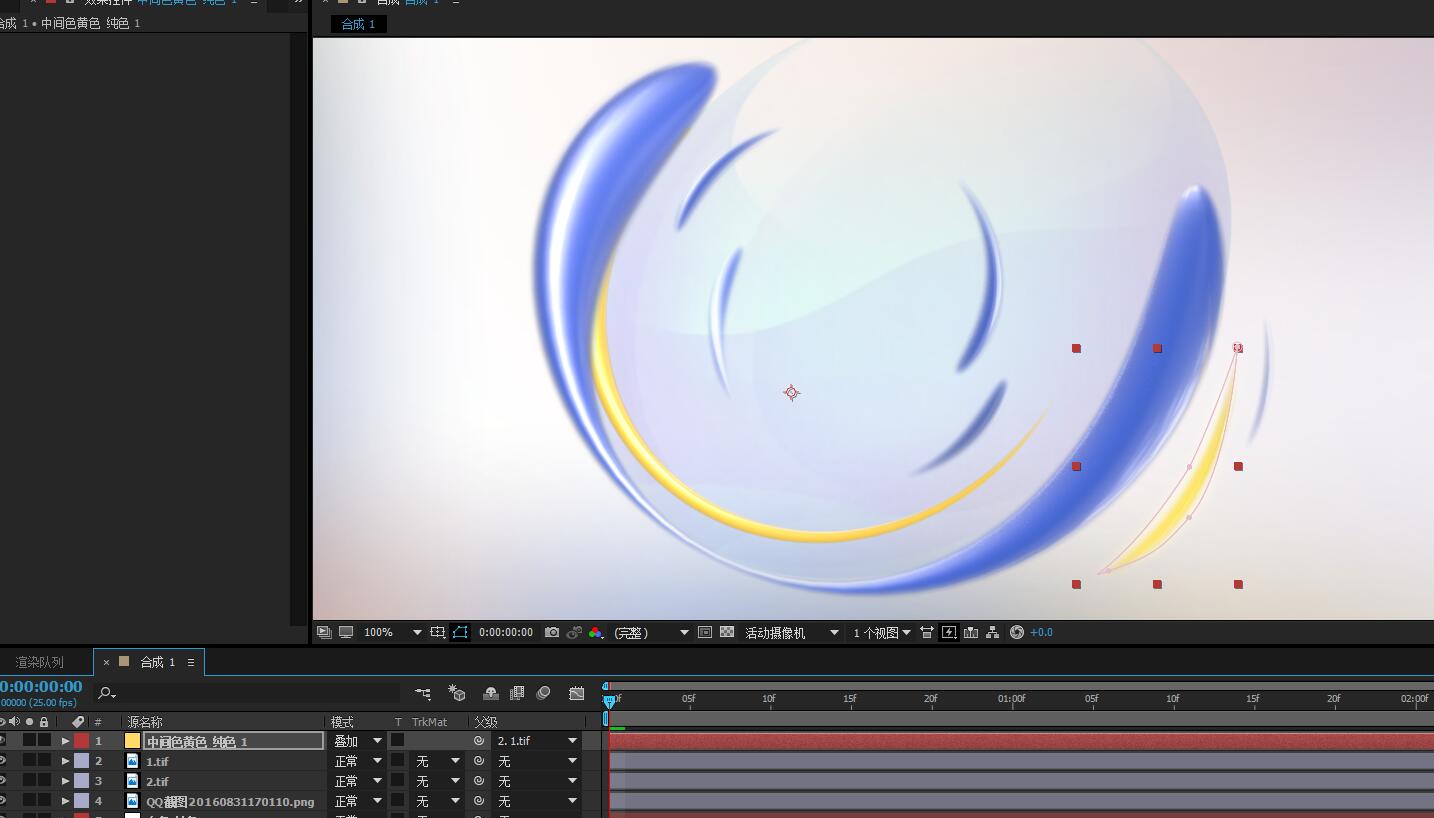Screen dimensions: 1434x818
Task: Toggle visibility of QQ截图 layer 4
Action: click(3, 801)
